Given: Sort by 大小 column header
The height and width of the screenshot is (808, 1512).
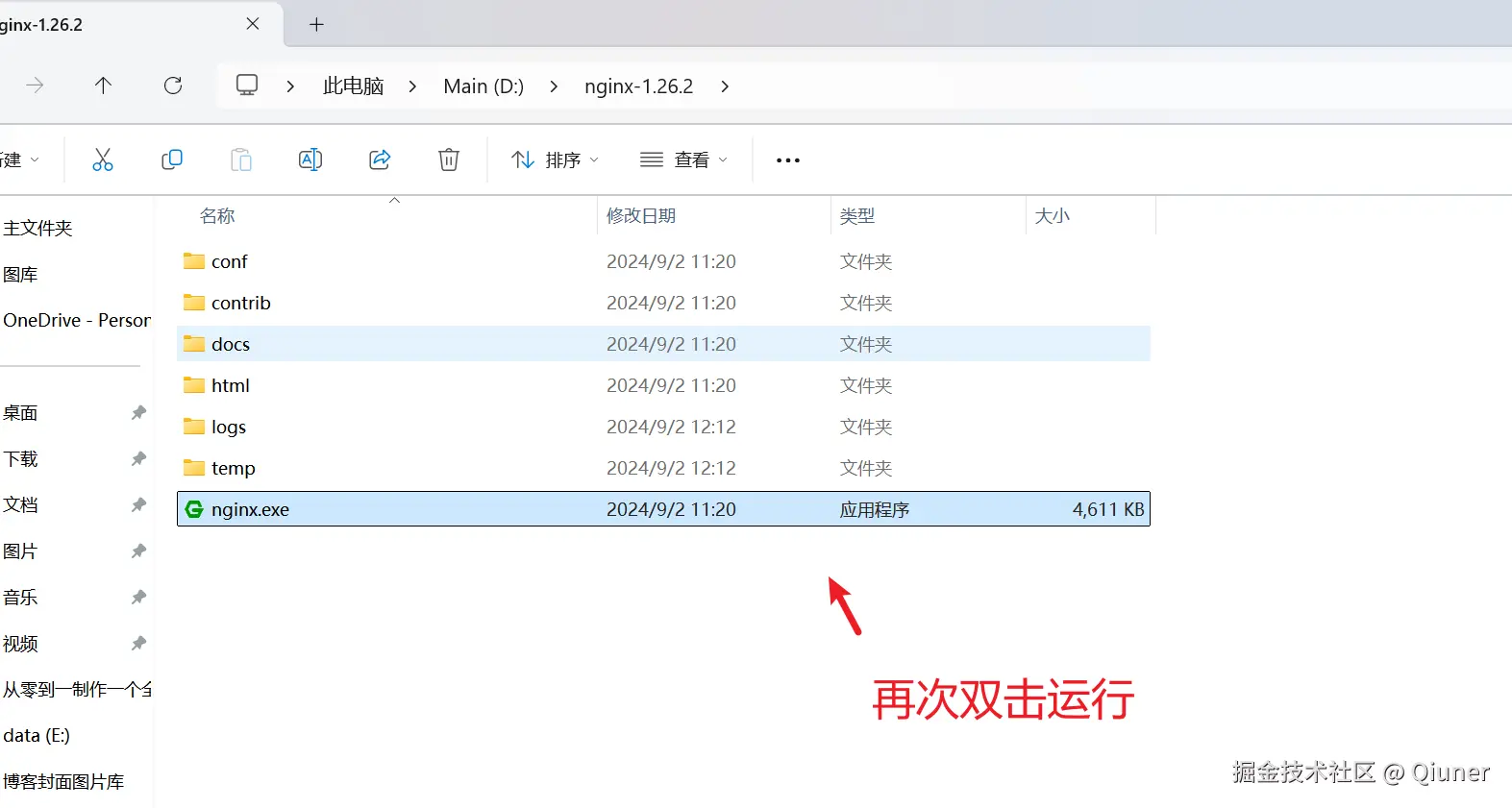Looking at the screenshot, I should (1053, 216).
